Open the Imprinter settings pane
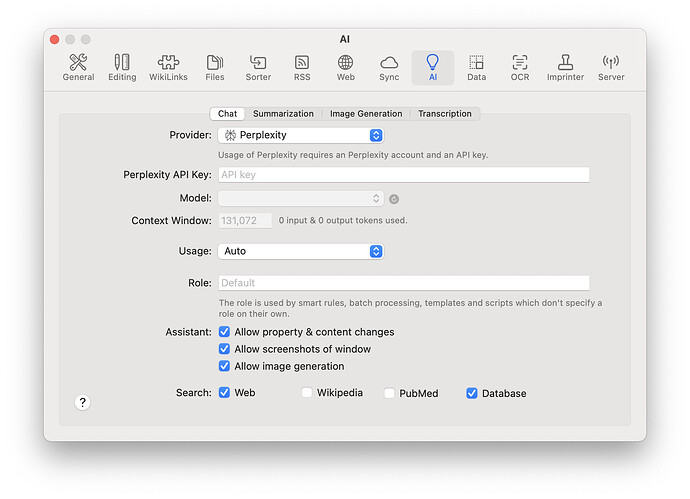 565,68
